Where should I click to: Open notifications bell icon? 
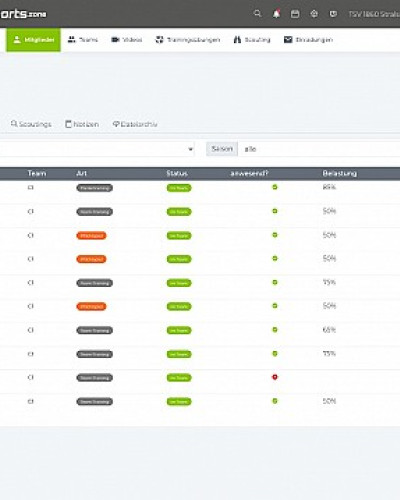(x=276, y=14)
